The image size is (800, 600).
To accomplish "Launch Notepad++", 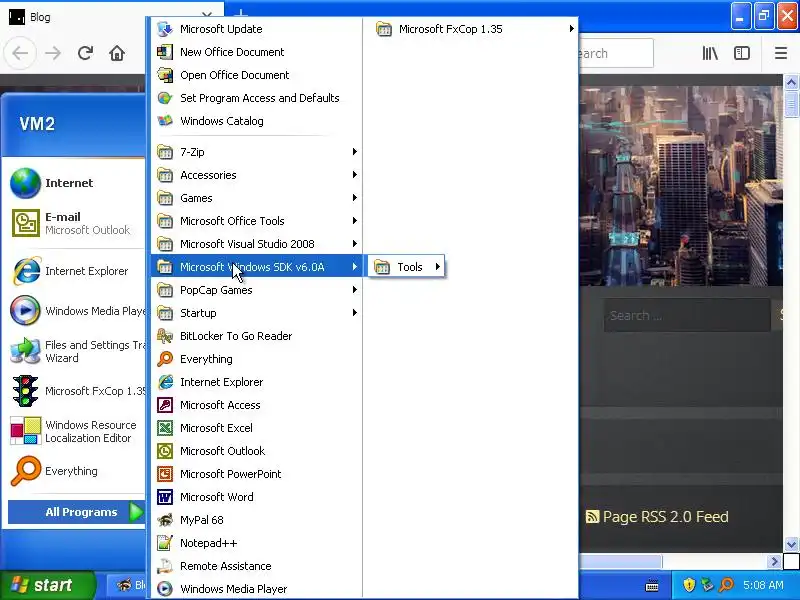I will 256,543.
